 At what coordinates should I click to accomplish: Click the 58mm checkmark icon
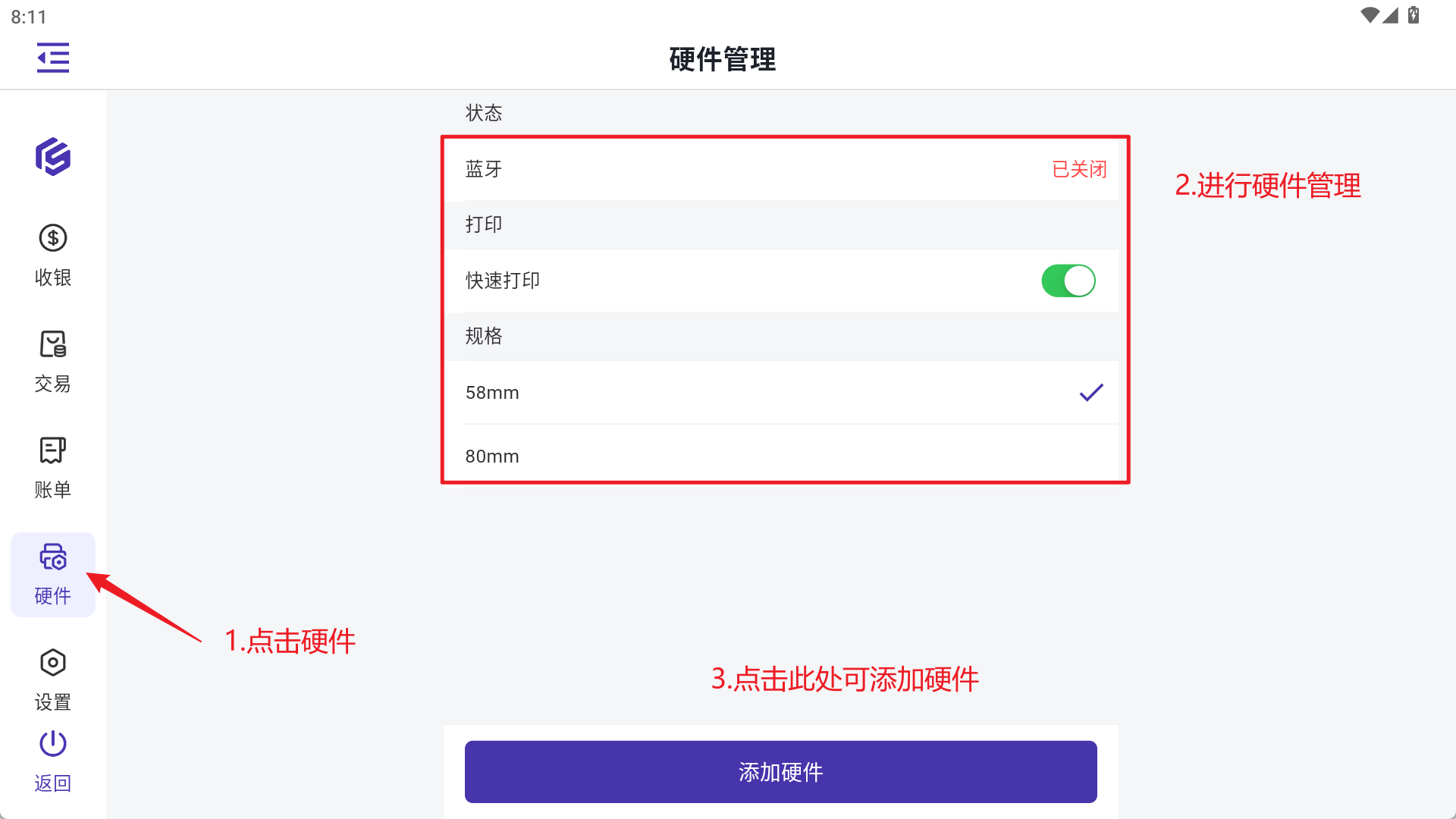point(1091,393)
